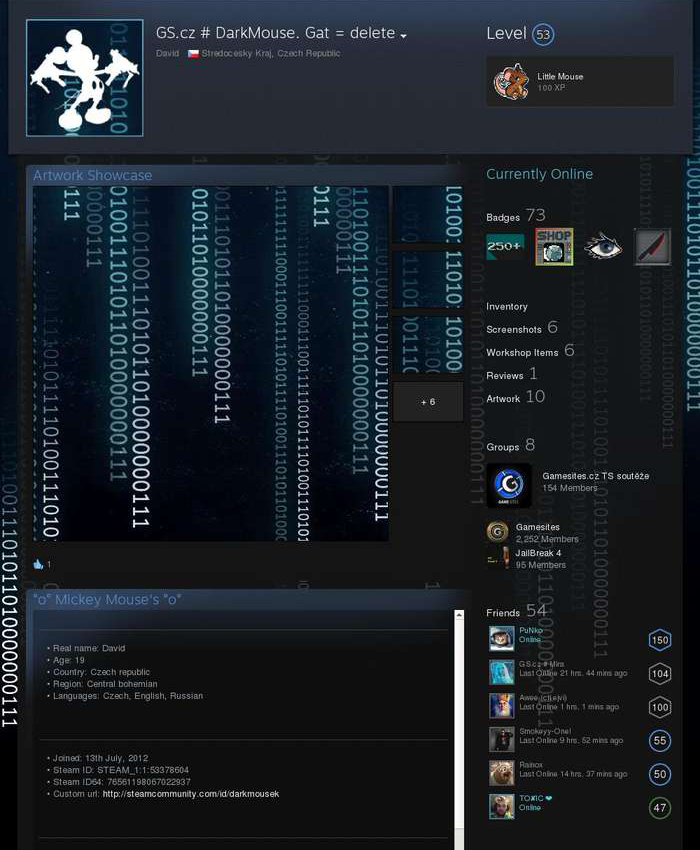Open PuNko friend avatar

tap(502, 639)
